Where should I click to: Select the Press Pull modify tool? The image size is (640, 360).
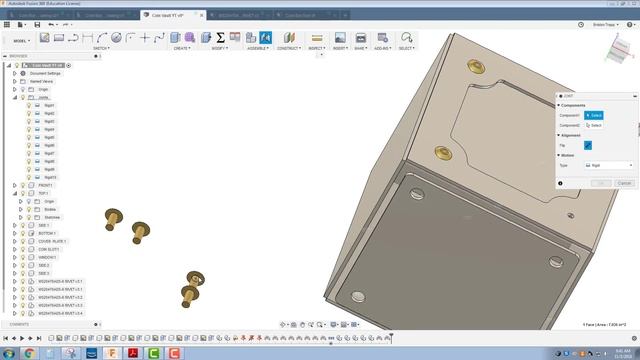[x=206, y=38]
